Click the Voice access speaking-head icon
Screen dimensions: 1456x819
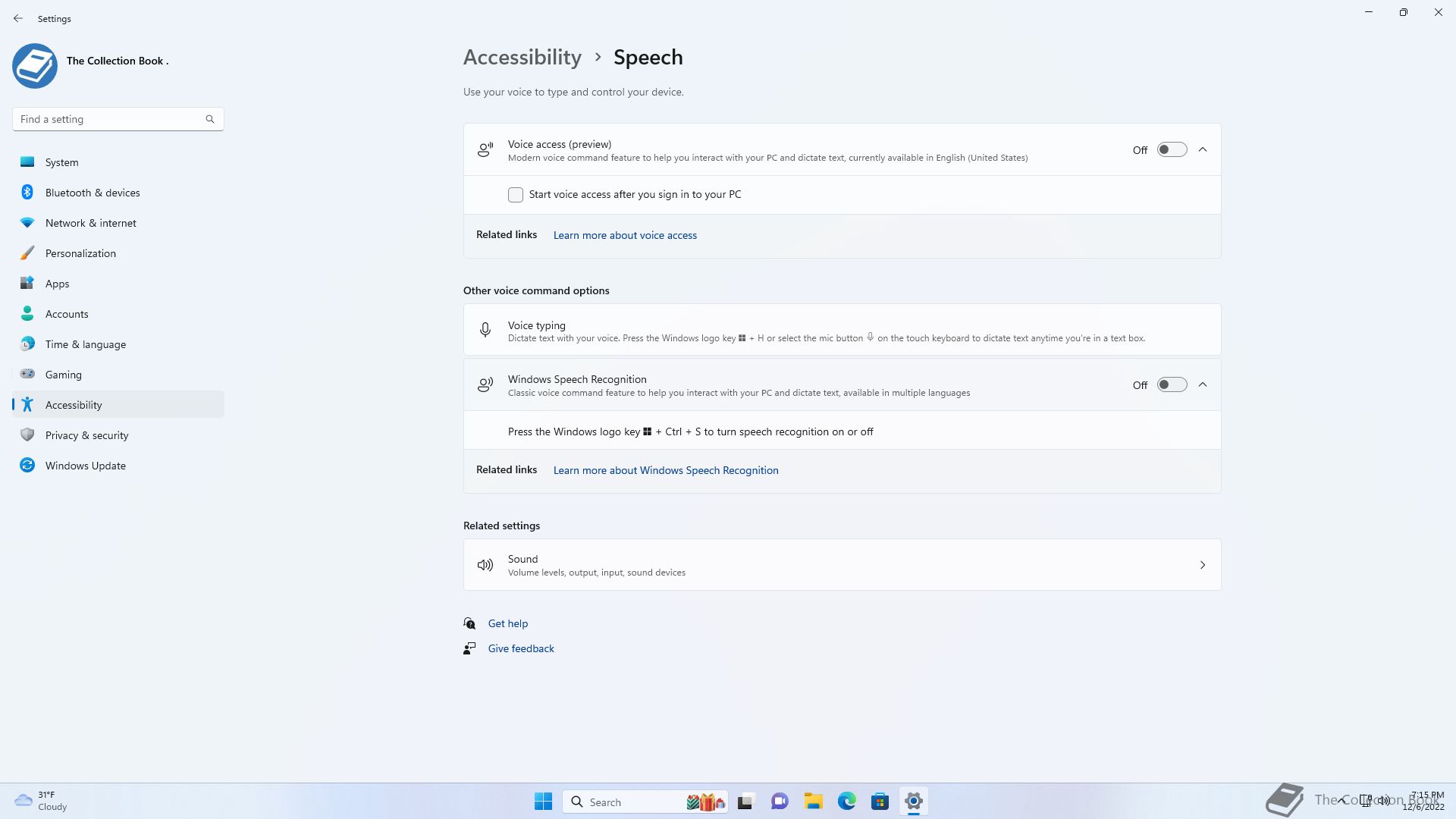(x=485, y=150)
